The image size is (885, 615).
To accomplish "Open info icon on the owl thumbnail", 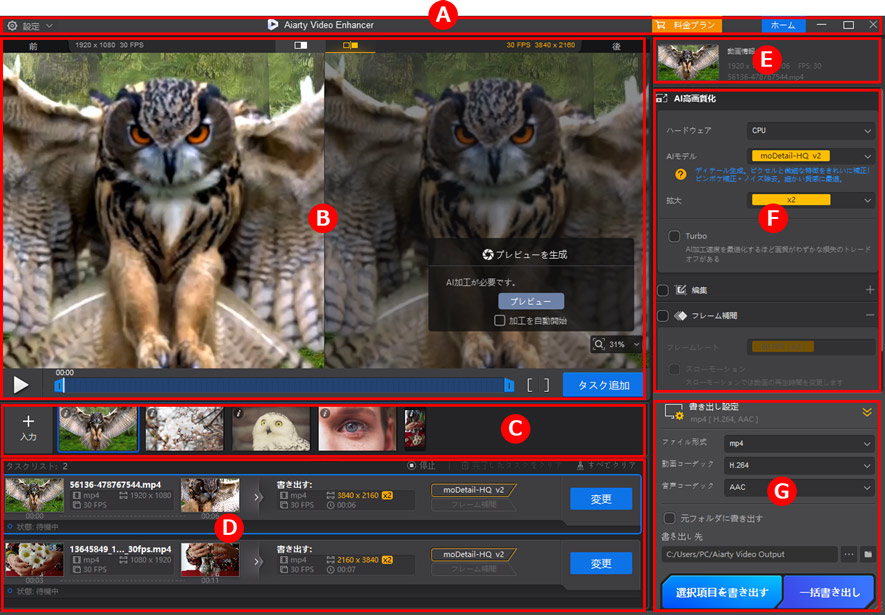I will coord(65,414).
